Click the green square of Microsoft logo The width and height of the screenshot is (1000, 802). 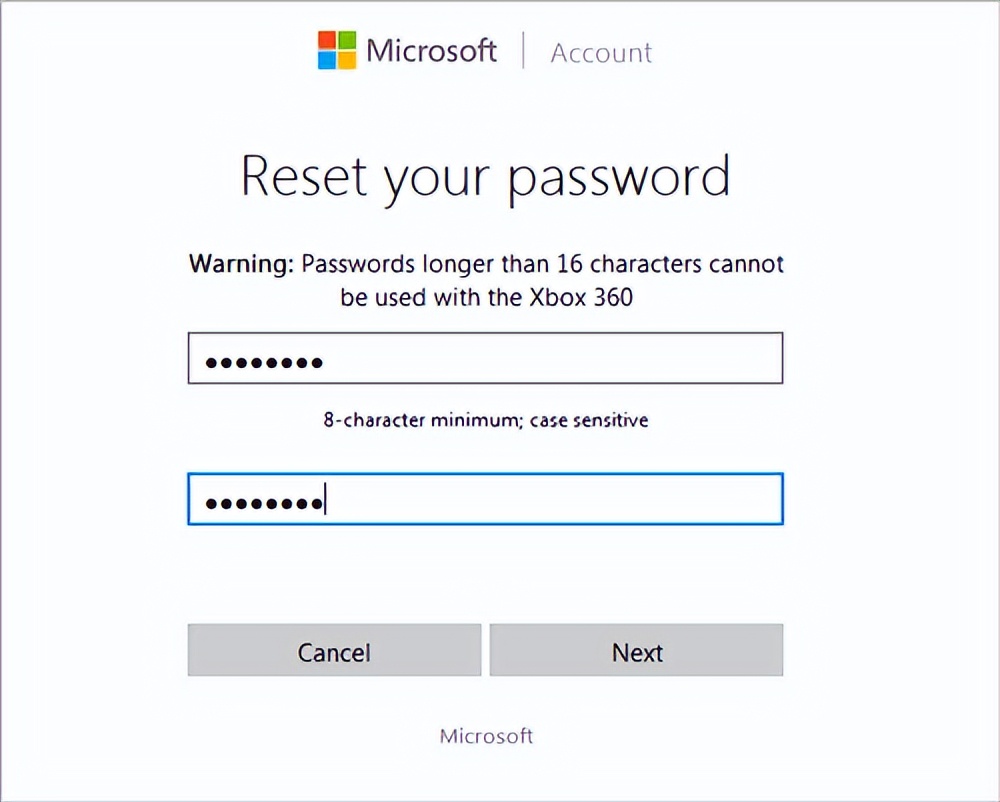(x=347, y=40)
